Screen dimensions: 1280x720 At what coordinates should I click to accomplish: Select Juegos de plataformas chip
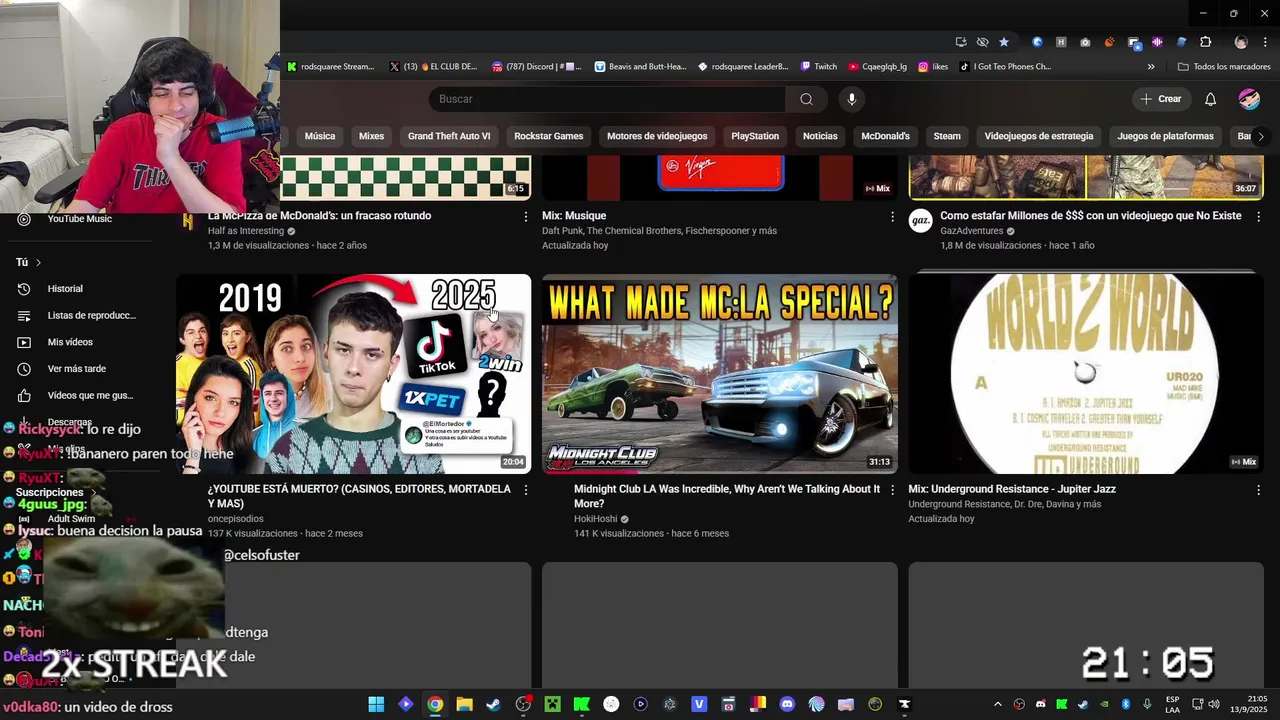click(1165, 136)
